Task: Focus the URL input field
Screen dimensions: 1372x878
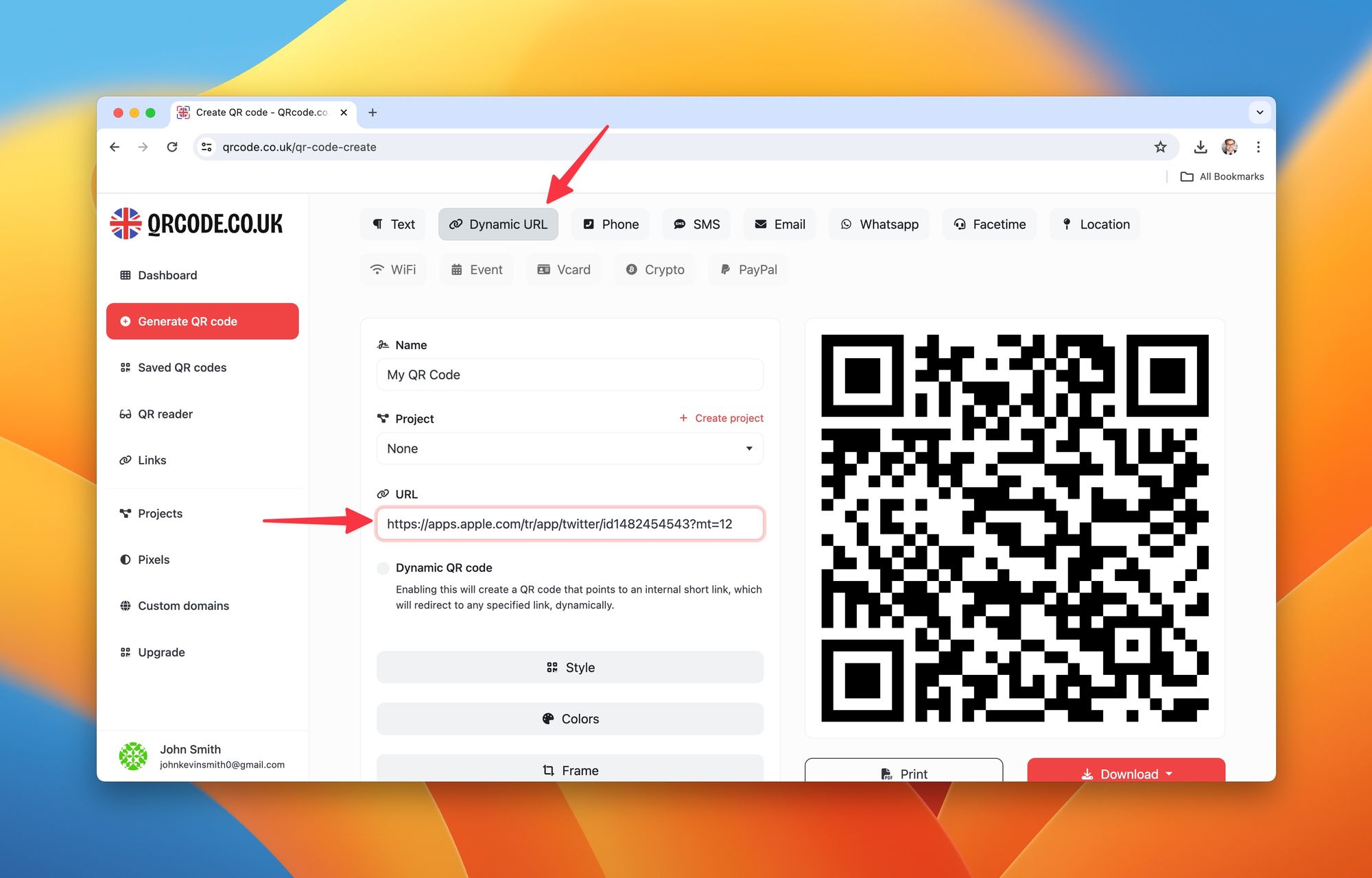Action: (x=570, y=524)
